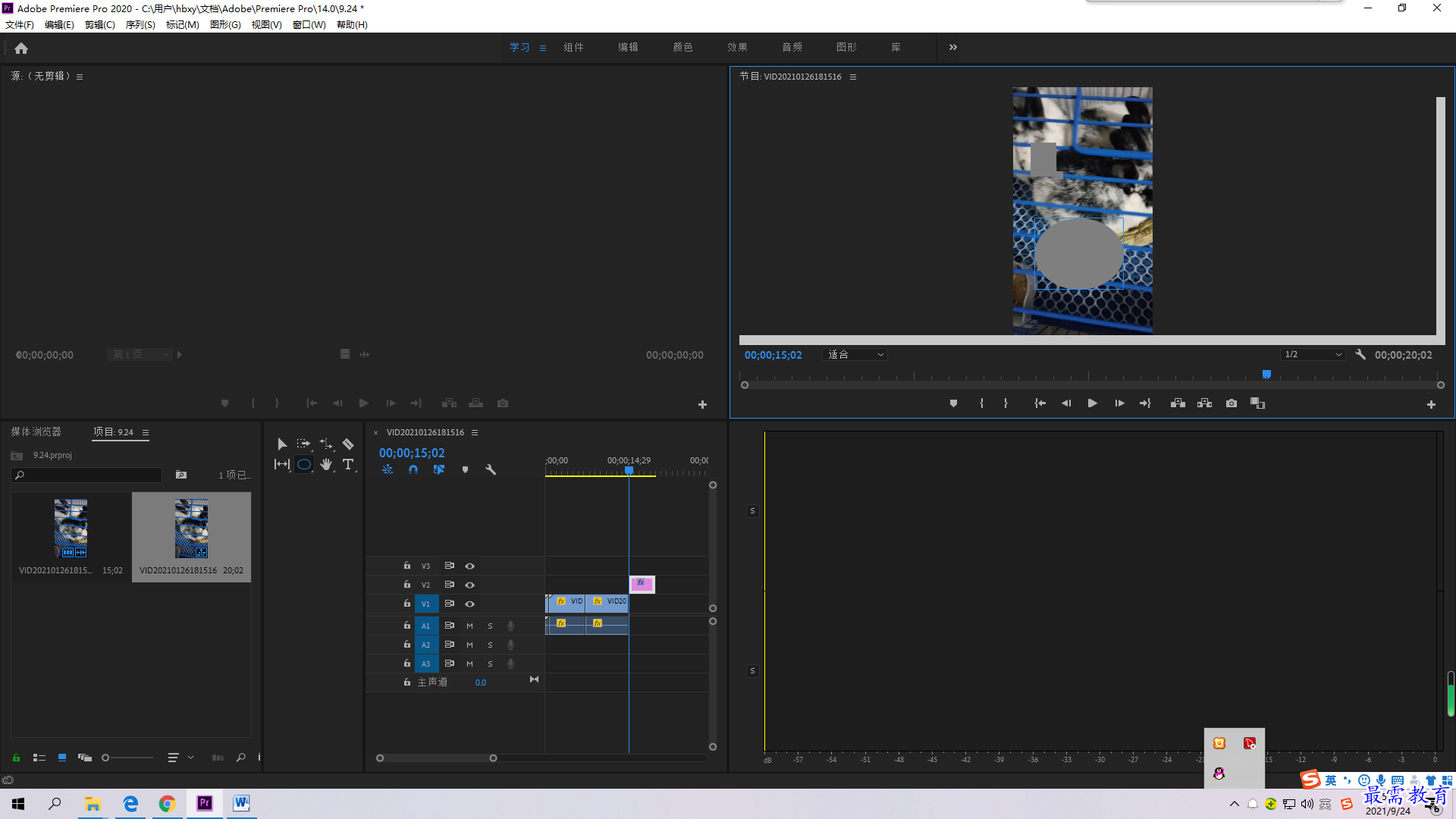Solo audio track A2
The height and width of the screenshot is (819, 1456).
[490, 645]
